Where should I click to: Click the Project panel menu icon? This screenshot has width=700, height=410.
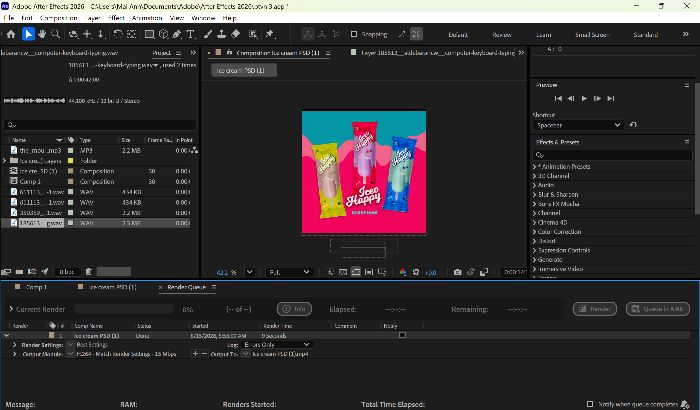(x=178, y=53)
